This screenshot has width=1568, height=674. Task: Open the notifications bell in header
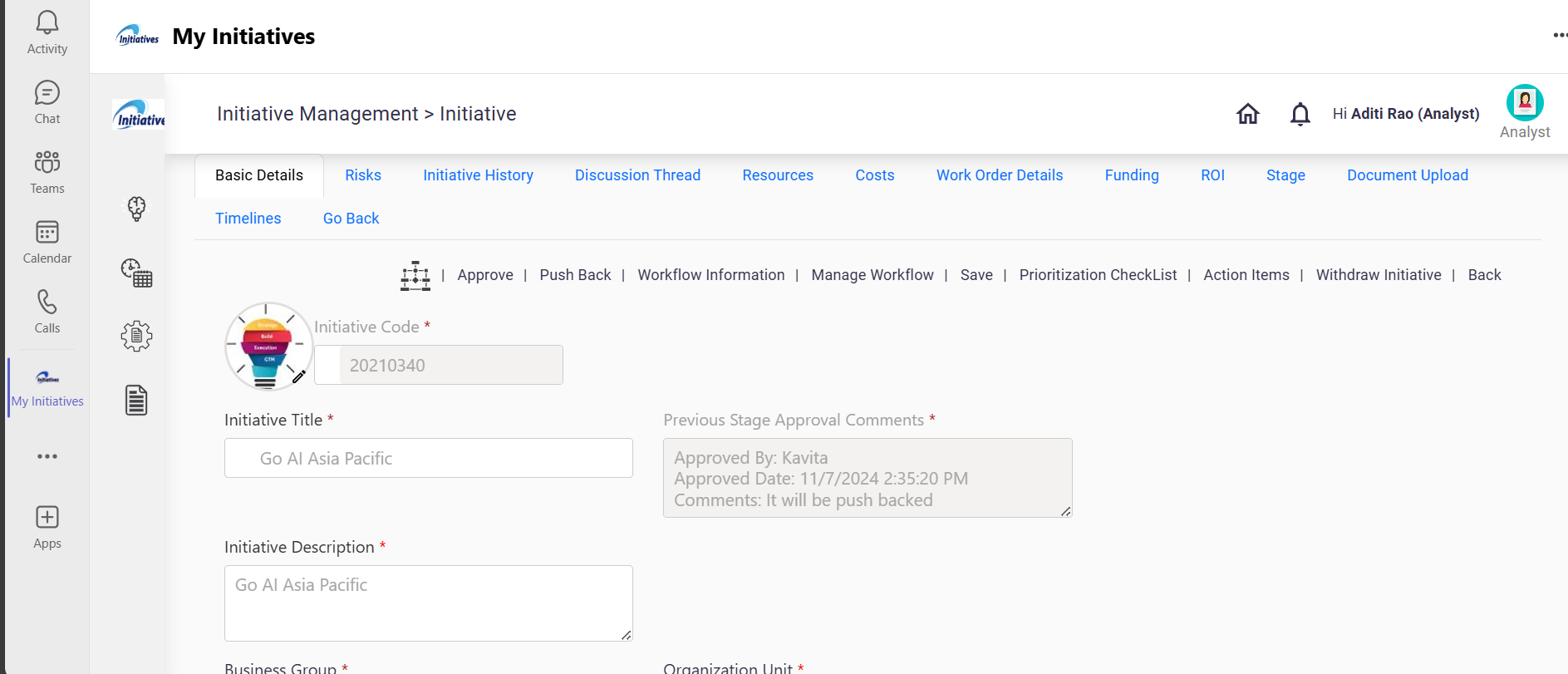pos(1300,114)
